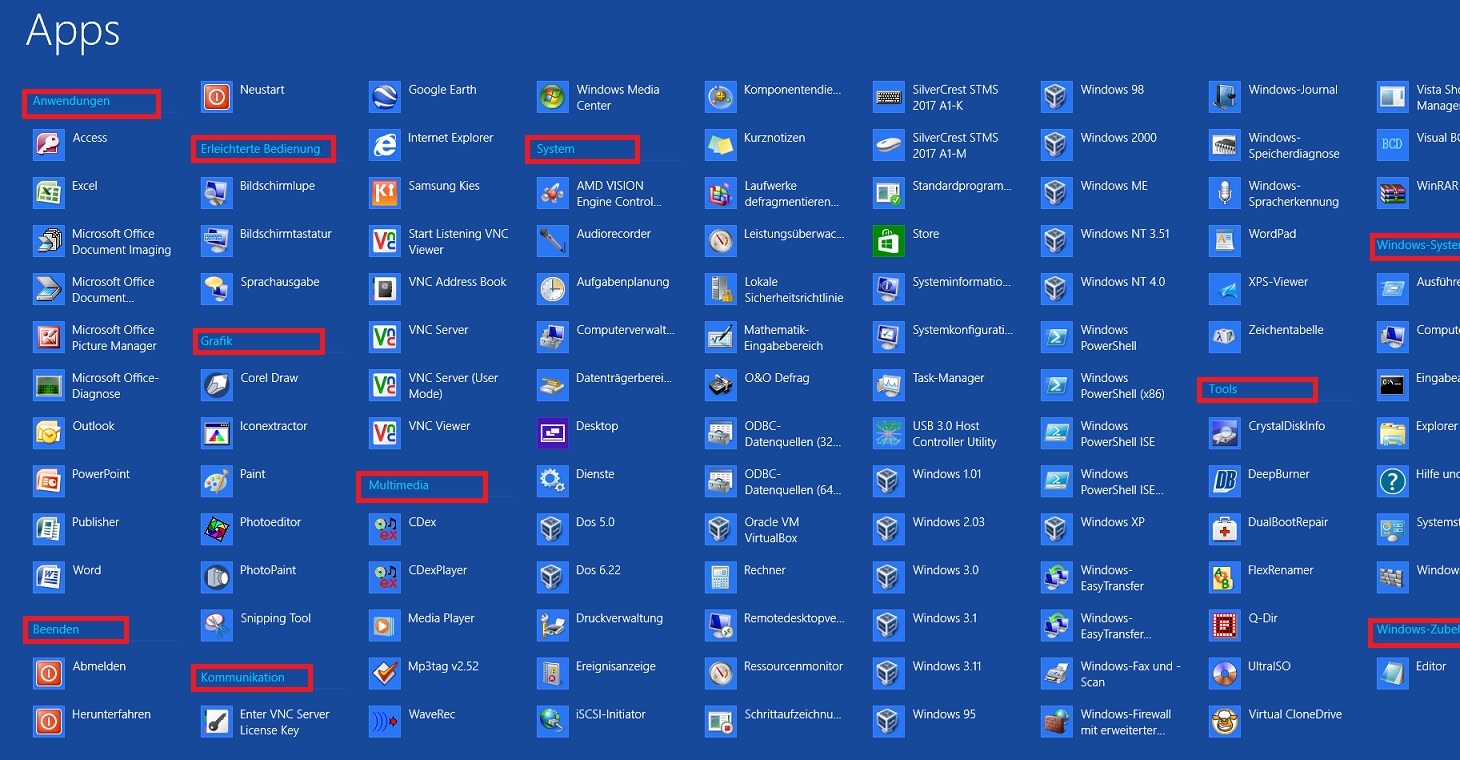Click the 'USB 3.0 Host Controller Utility' label
The width and height of the screenshot is (1460, 760).
pyautogui.click(x=954, y=434)
